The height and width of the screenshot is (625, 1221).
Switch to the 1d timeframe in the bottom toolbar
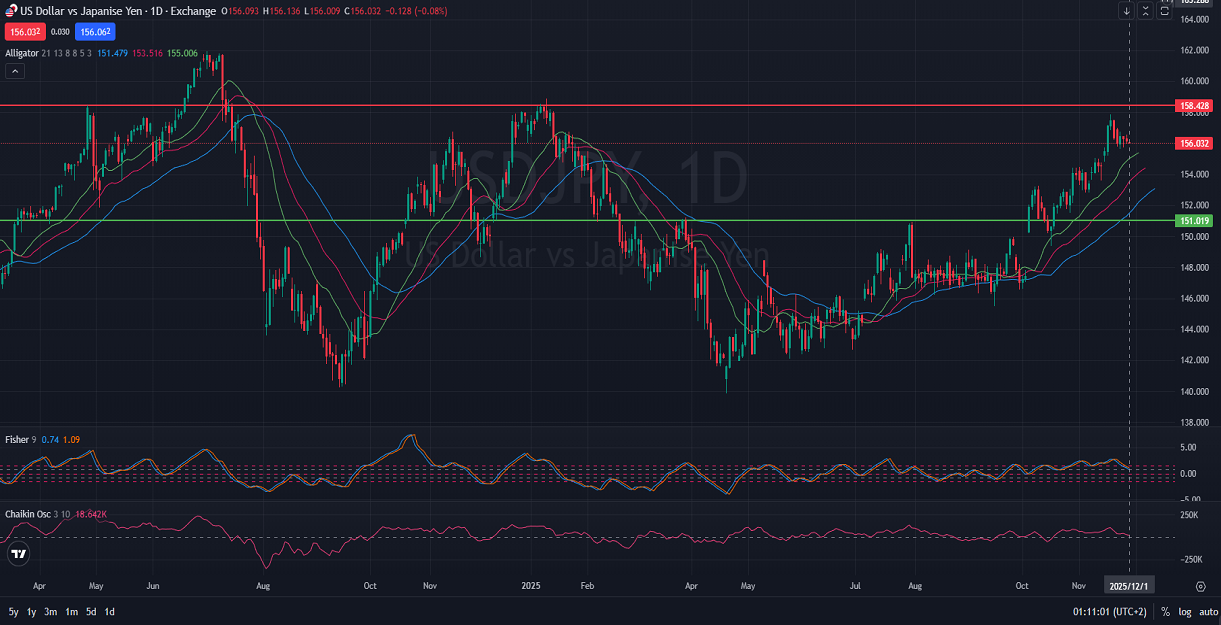point(110,610)
